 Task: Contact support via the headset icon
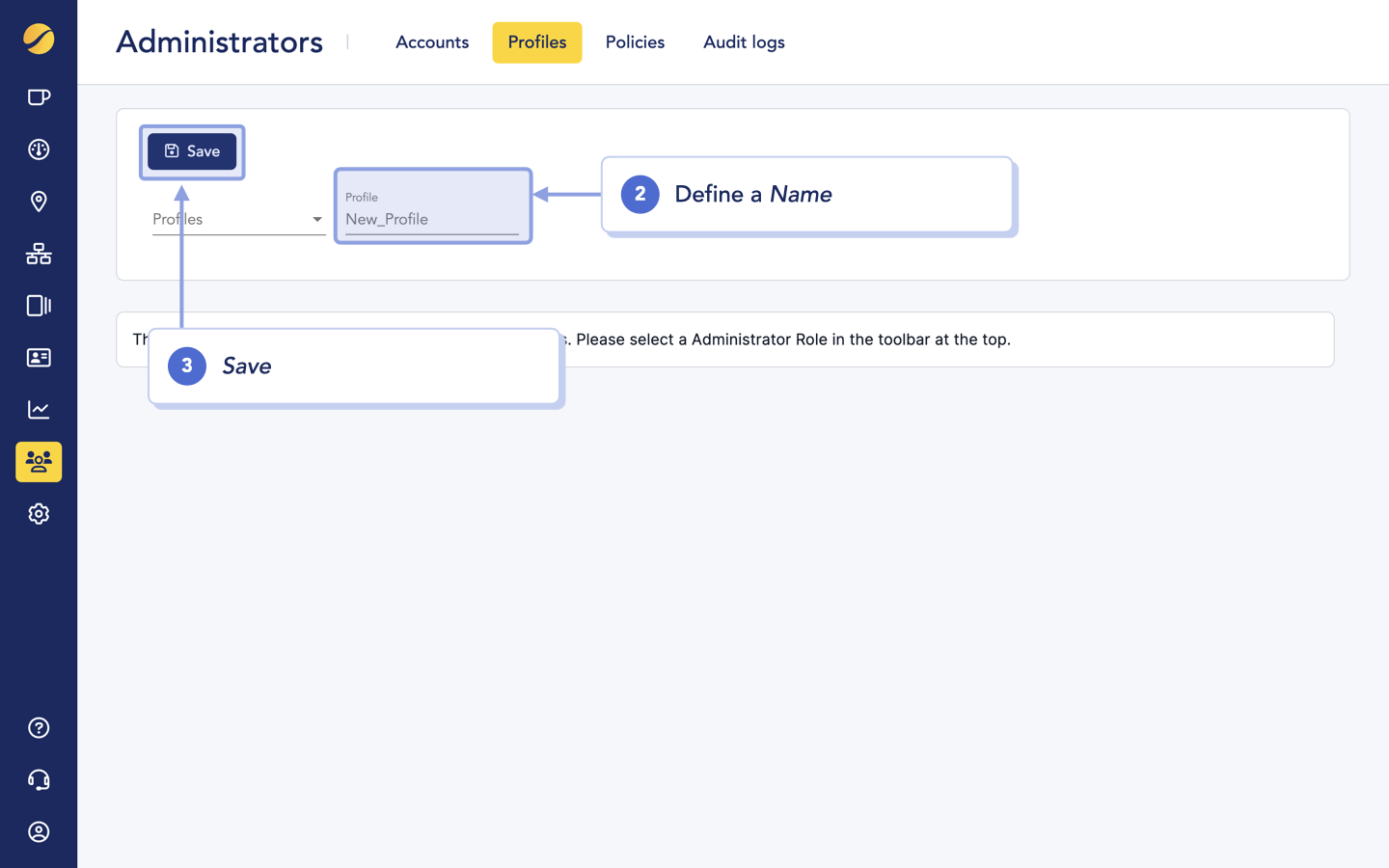tap(39, 780)
